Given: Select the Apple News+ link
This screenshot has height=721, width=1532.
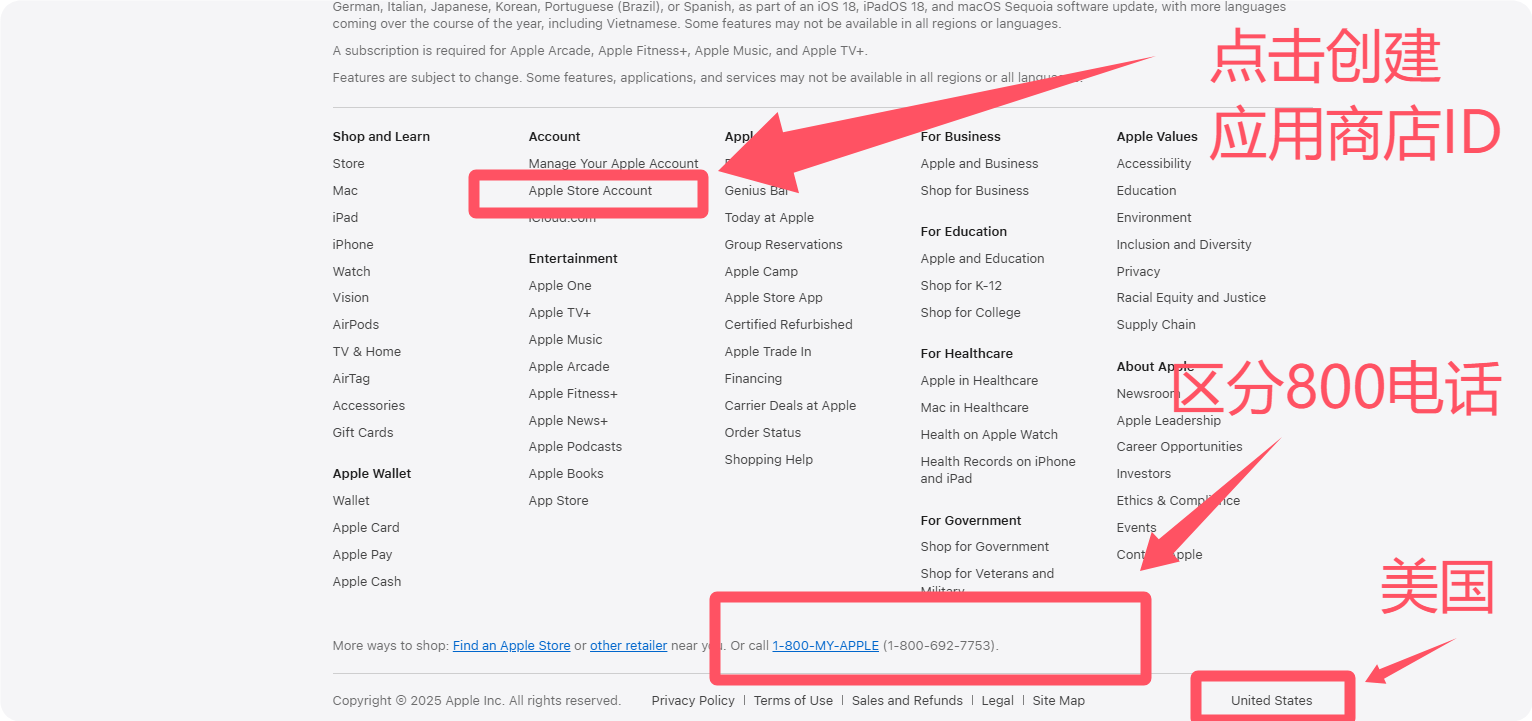Looking at the screenshot, I should tap(568, 421).
